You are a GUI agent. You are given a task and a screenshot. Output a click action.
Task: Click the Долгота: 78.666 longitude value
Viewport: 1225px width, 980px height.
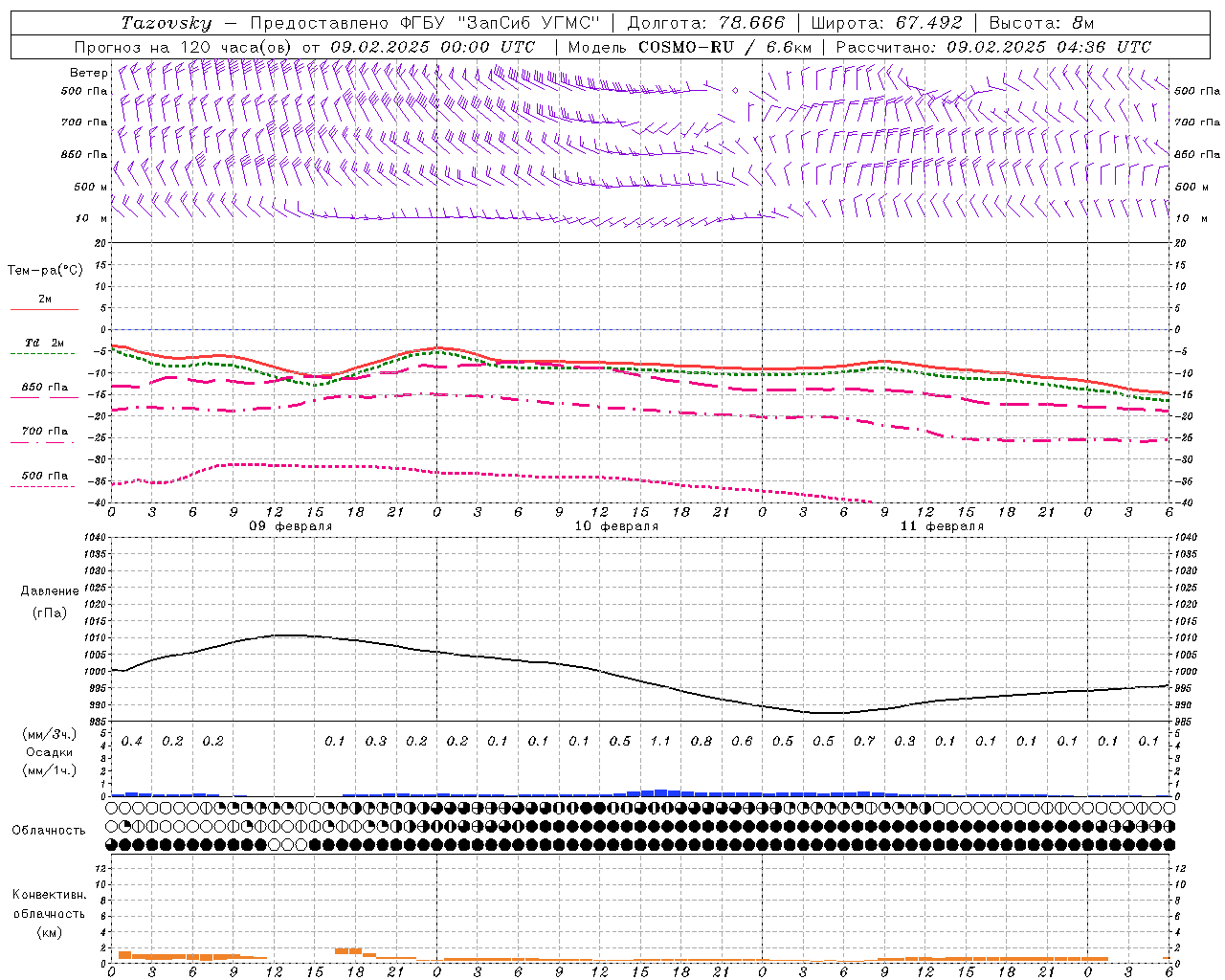point(705,23)
